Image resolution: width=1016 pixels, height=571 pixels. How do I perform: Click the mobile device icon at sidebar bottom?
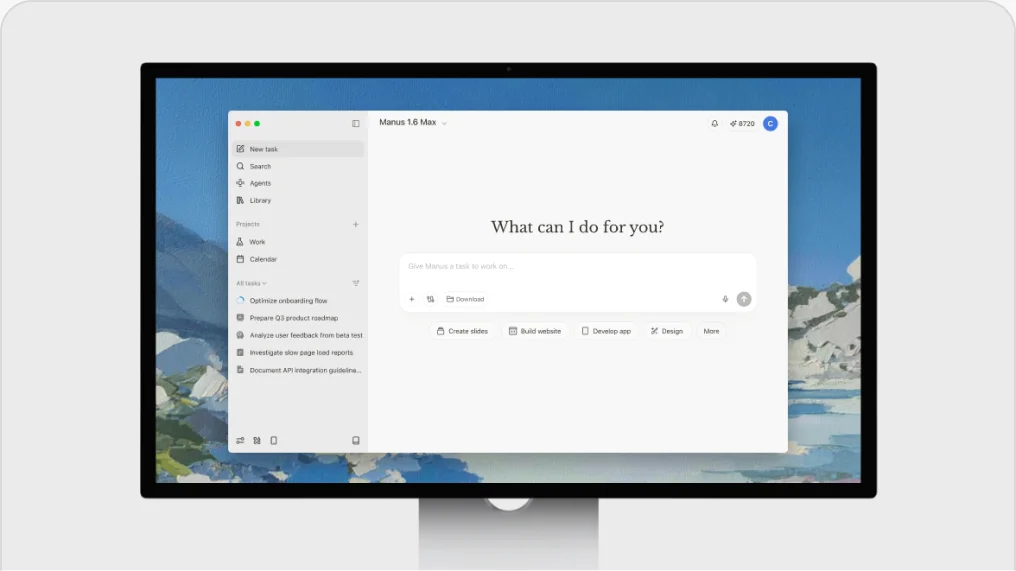point(274,441)
